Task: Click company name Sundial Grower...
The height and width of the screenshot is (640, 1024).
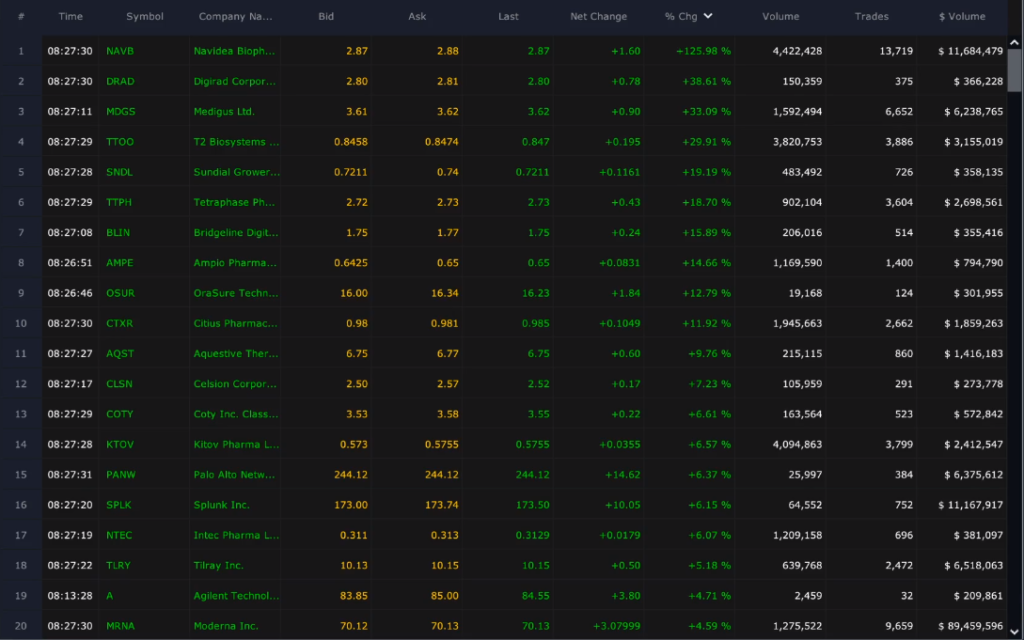Action: point(236,172)
